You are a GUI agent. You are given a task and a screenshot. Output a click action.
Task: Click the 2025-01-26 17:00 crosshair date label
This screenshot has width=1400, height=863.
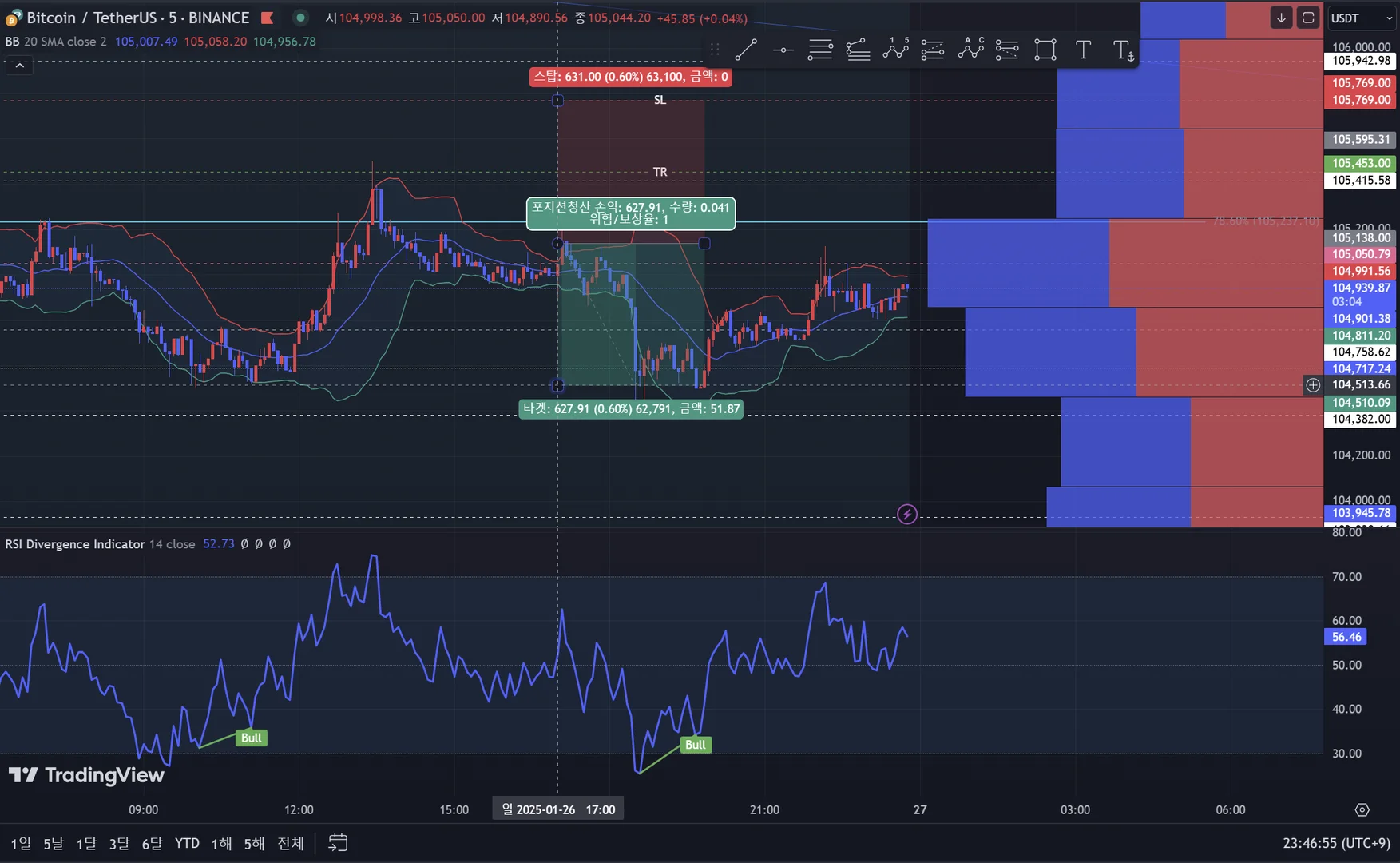coord(558,809)
